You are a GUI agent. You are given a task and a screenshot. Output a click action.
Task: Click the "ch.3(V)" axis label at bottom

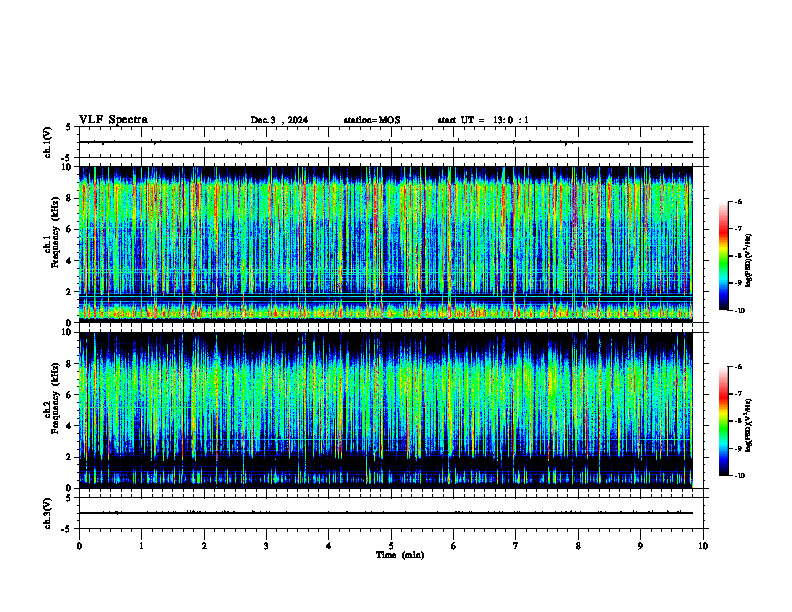point(48,513)
